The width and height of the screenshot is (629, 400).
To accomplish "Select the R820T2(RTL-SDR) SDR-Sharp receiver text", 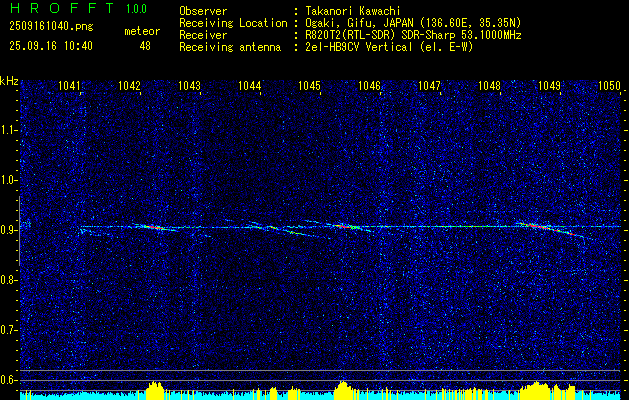I will click(413, 35).
